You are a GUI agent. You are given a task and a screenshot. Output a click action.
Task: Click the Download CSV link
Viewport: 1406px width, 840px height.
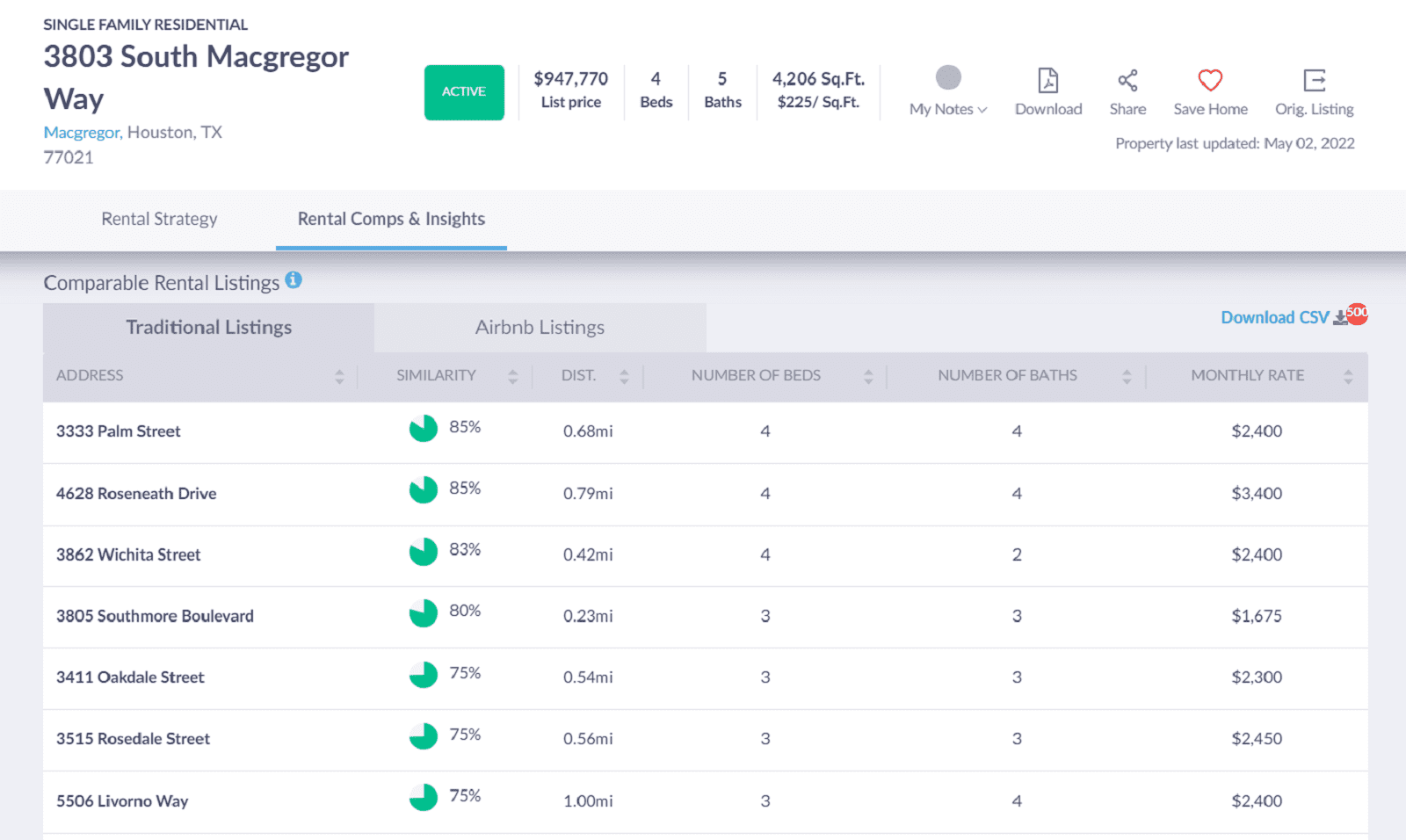1274,317
